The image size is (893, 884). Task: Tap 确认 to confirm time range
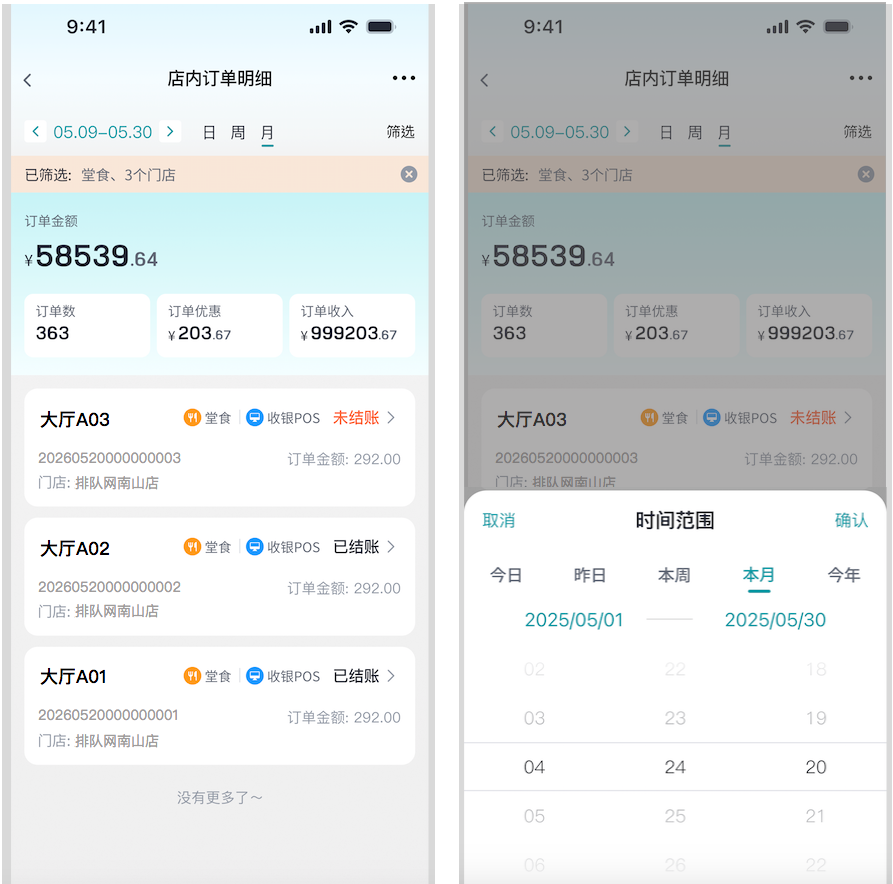[851, 520]
